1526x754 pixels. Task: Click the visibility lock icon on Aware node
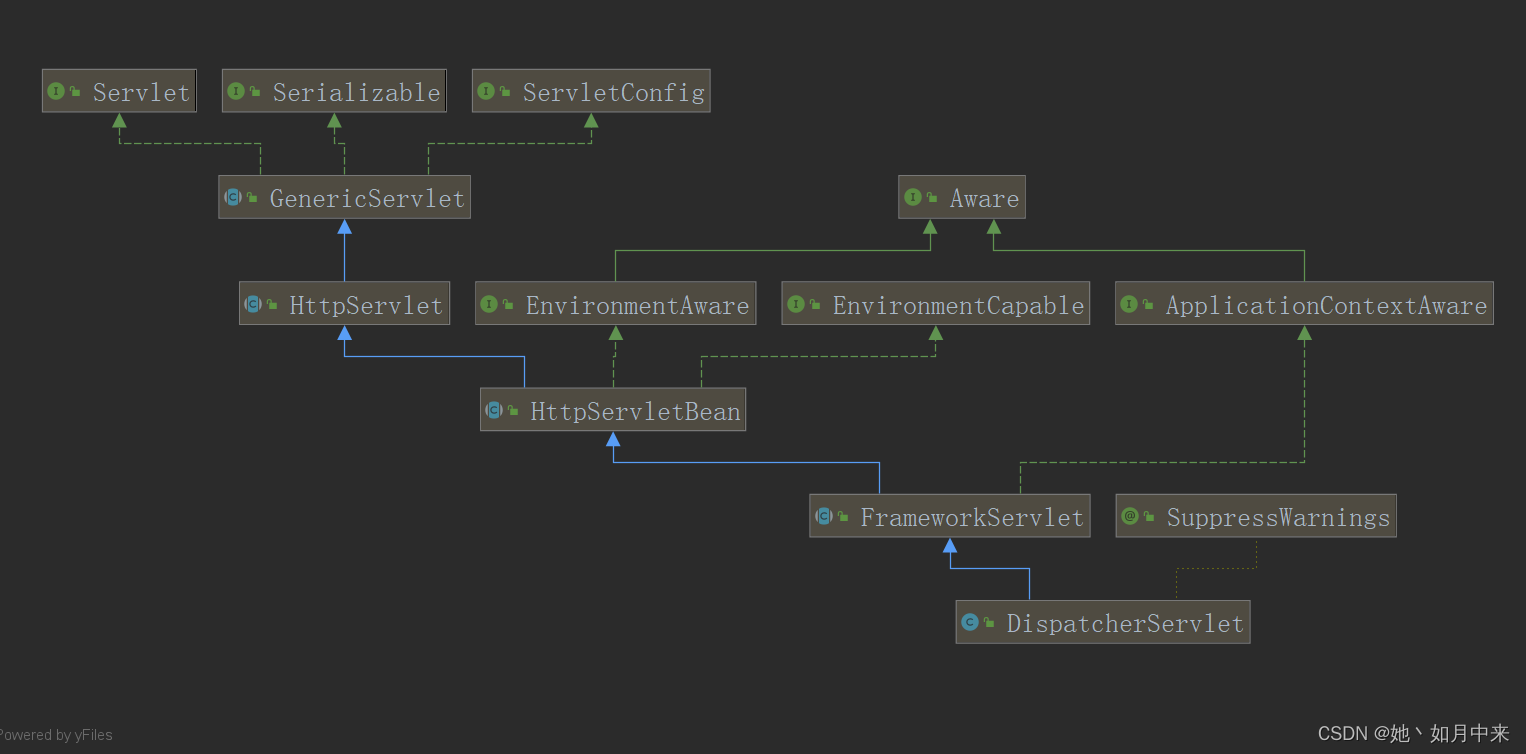click(931, 198)
